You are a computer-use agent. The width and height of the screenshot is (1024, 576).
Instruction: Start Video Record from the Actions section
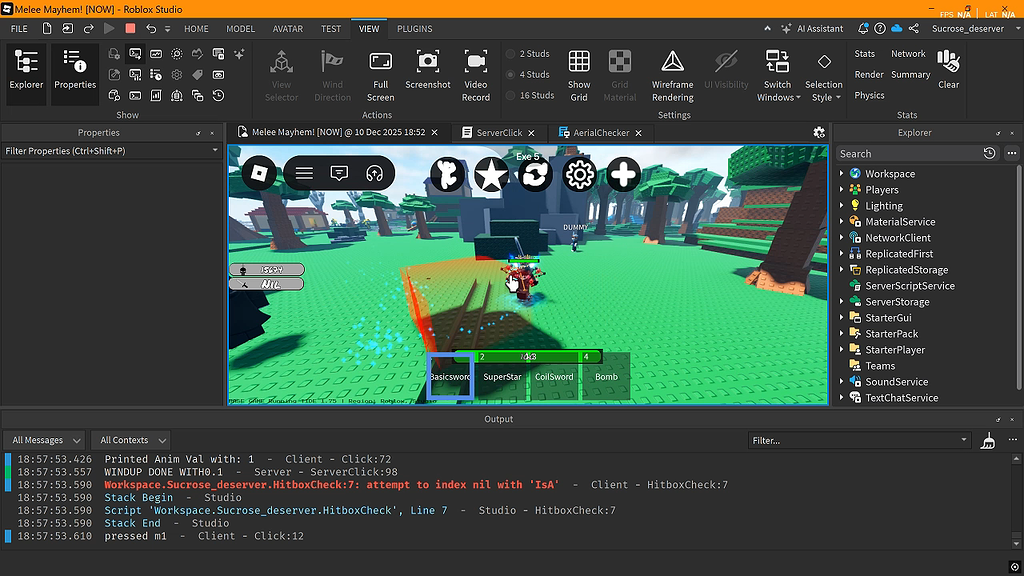tap(476, 70)
